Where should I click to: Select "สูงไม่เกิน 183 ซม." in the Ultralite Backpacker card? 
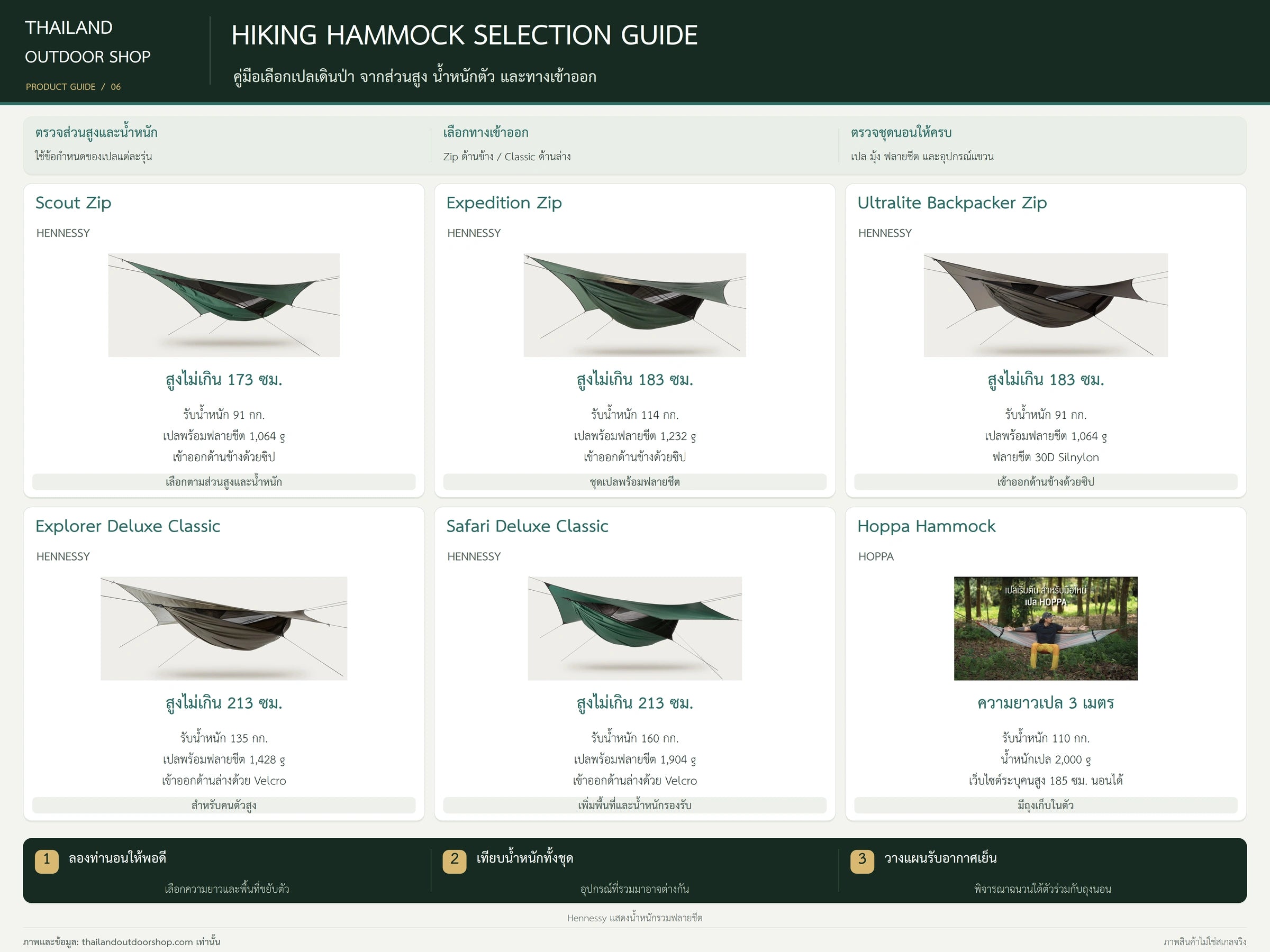[x=1046, y=380]
